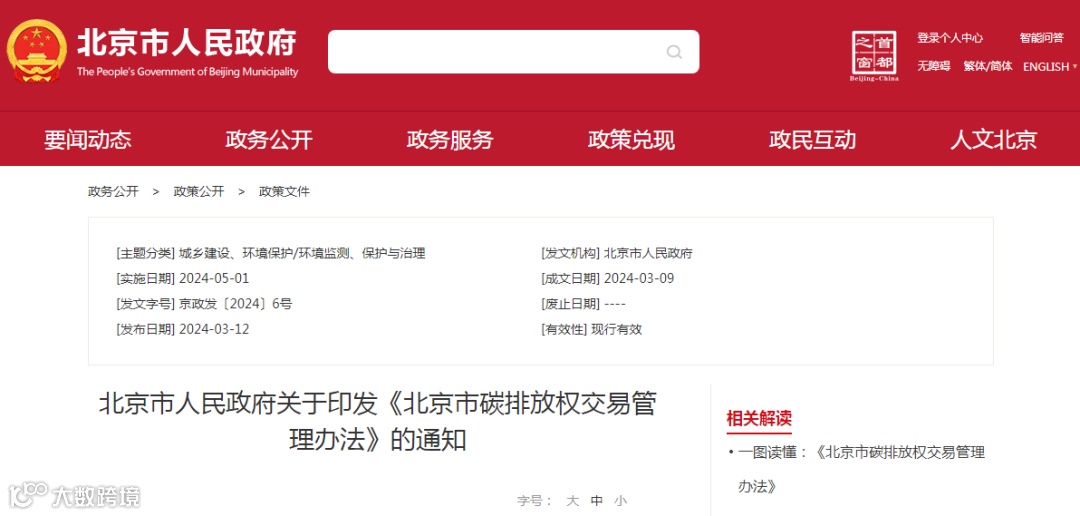This screenshot has height=516, width=1080.
Task: Set font size to 中
Action: coord(596,502)
